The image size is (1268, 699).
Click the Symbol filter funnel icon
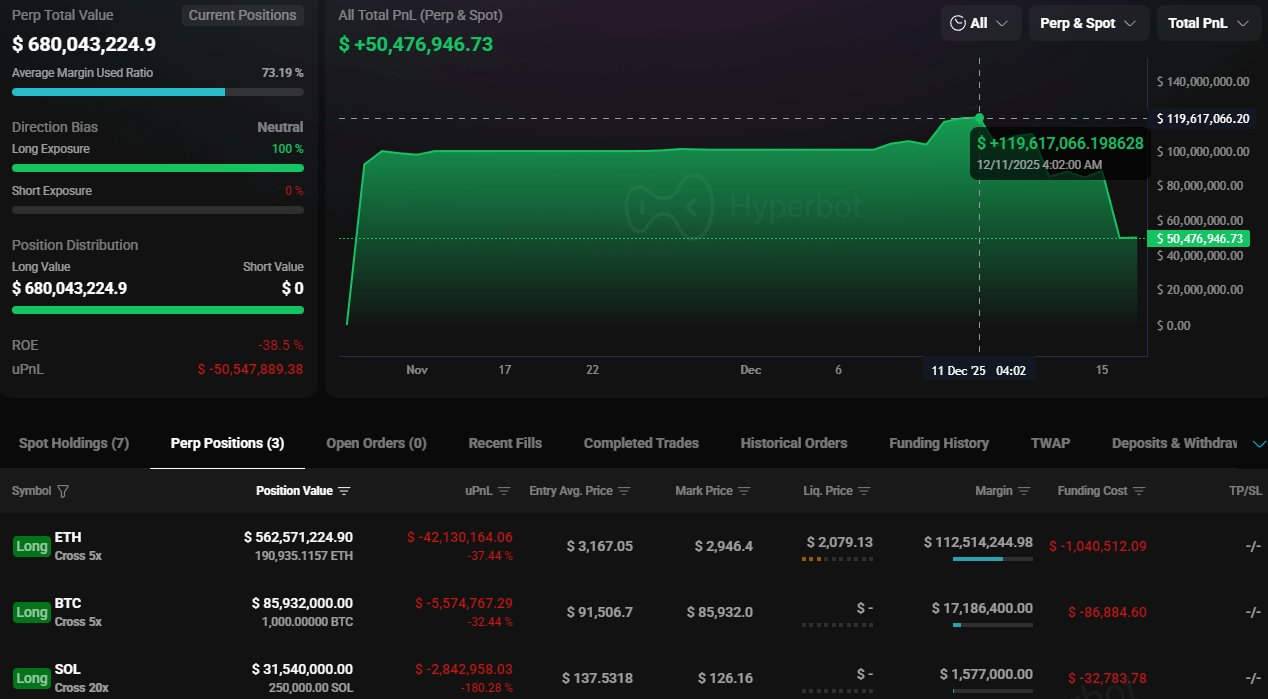64,491
